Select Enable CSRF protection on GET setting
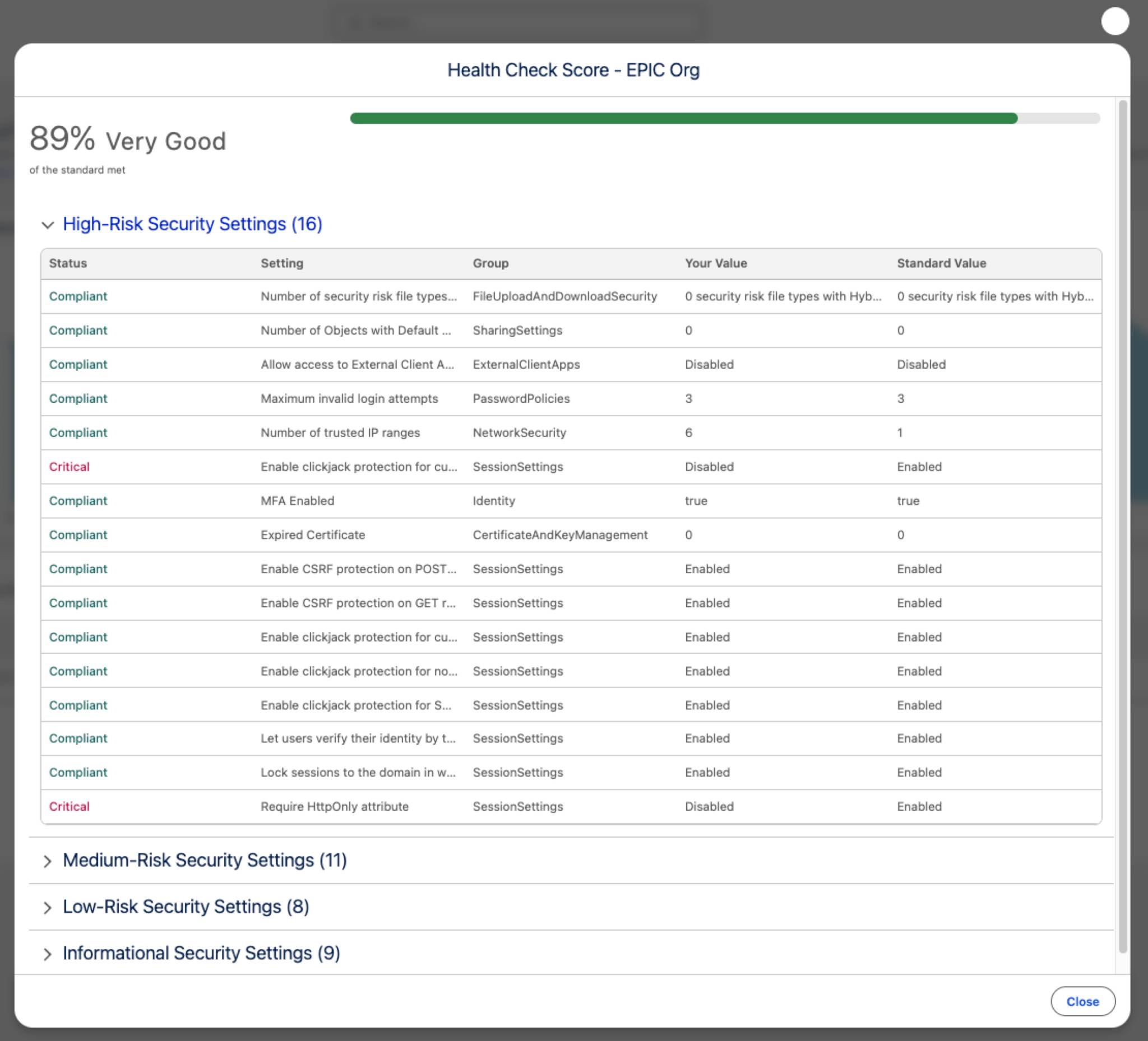Viewport: 1148px width, 1041px height. pos(358,603)
